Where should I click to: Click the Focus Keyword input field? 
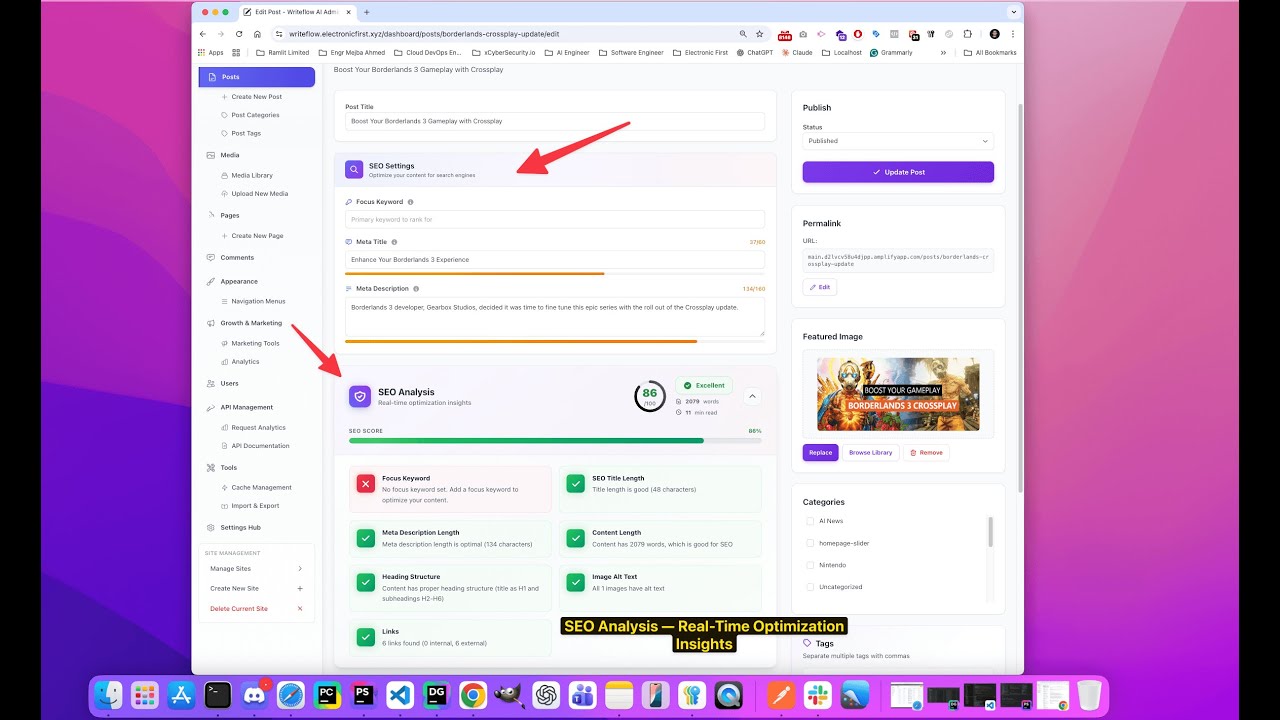[555, 219]
